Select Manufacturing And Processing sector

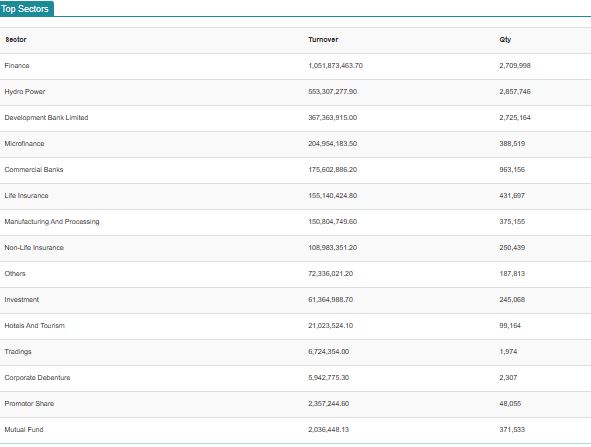pos(52,222)
